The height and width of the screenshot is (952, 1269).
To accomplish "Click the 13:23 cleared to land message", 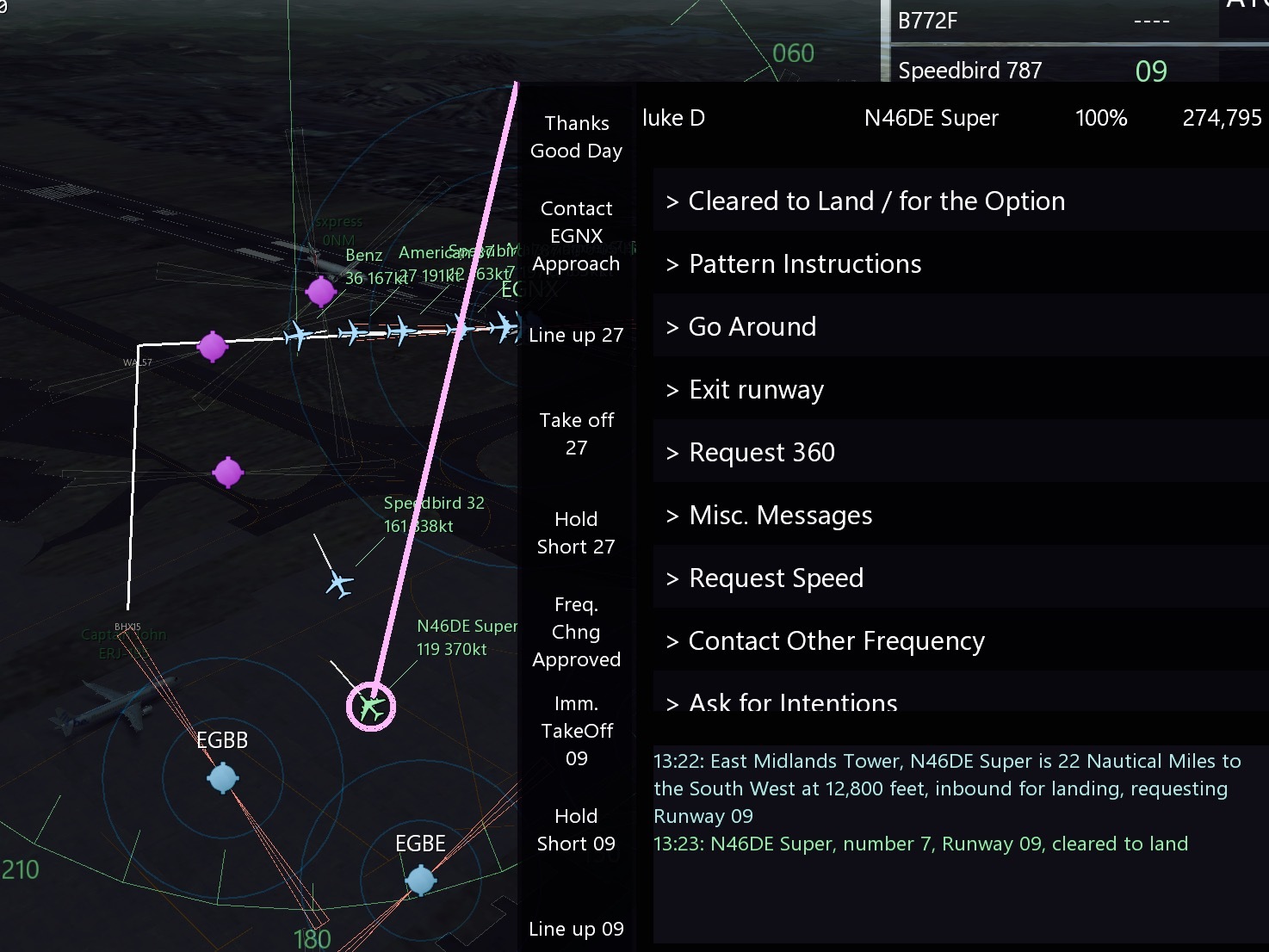I will coord(920,844).
